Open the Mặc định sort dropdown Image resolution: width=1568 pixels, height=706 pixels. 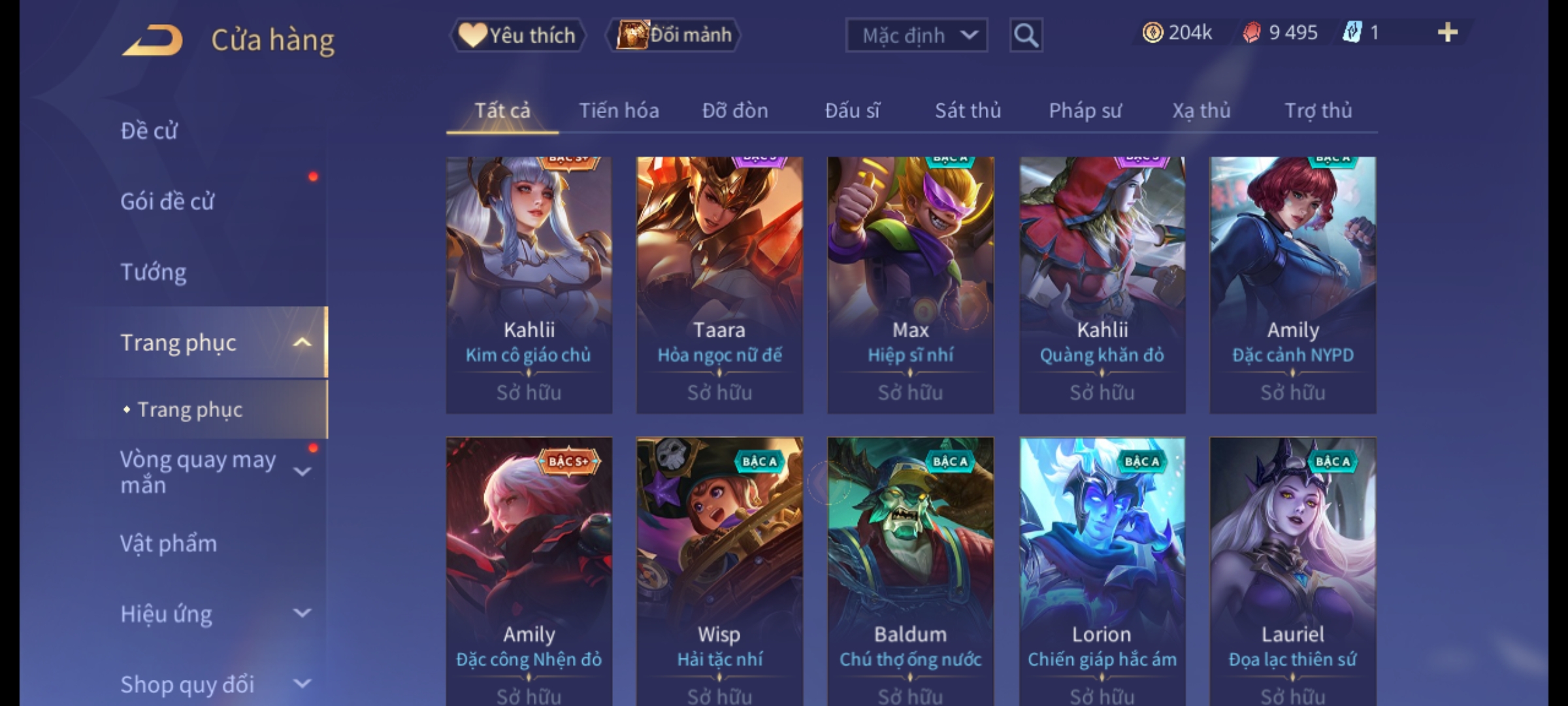click(917, 35)
